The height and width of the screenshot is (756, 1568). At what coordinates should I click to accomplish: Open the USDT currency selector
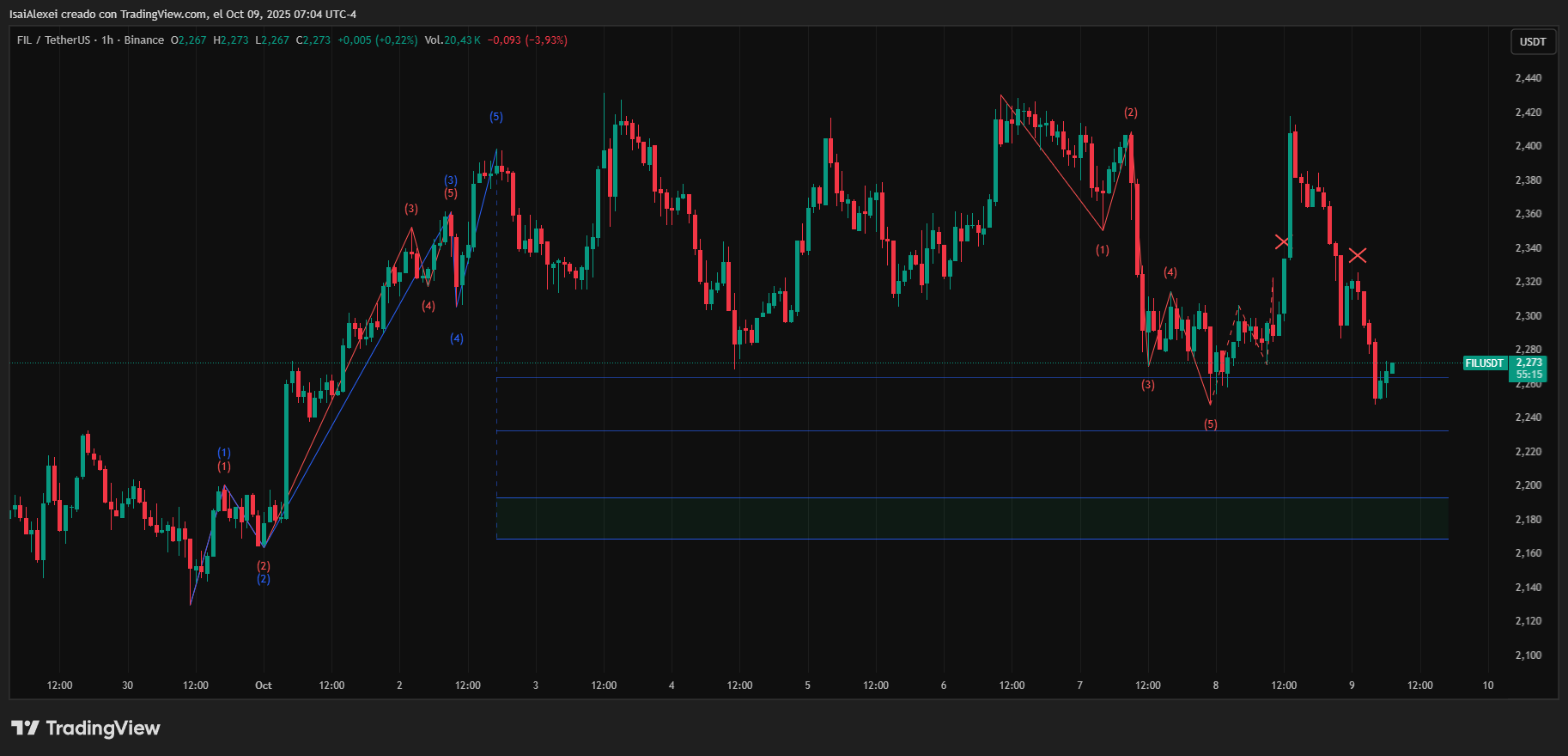pos(1533,41)
